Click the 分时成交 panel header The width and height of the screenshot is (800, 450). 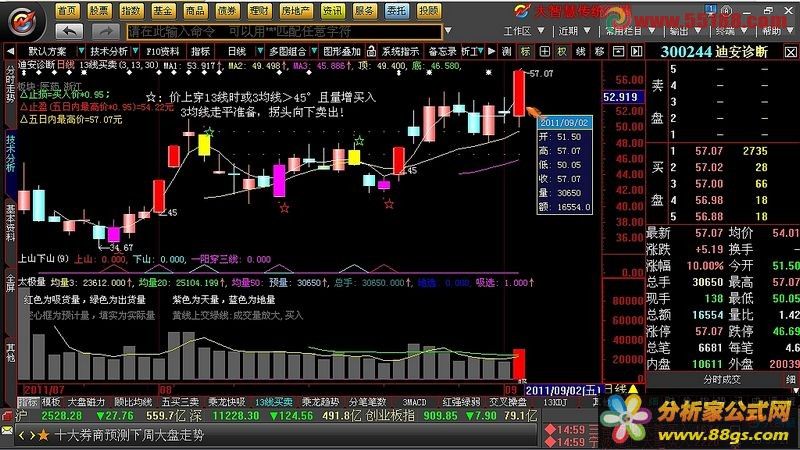(722, 380)
